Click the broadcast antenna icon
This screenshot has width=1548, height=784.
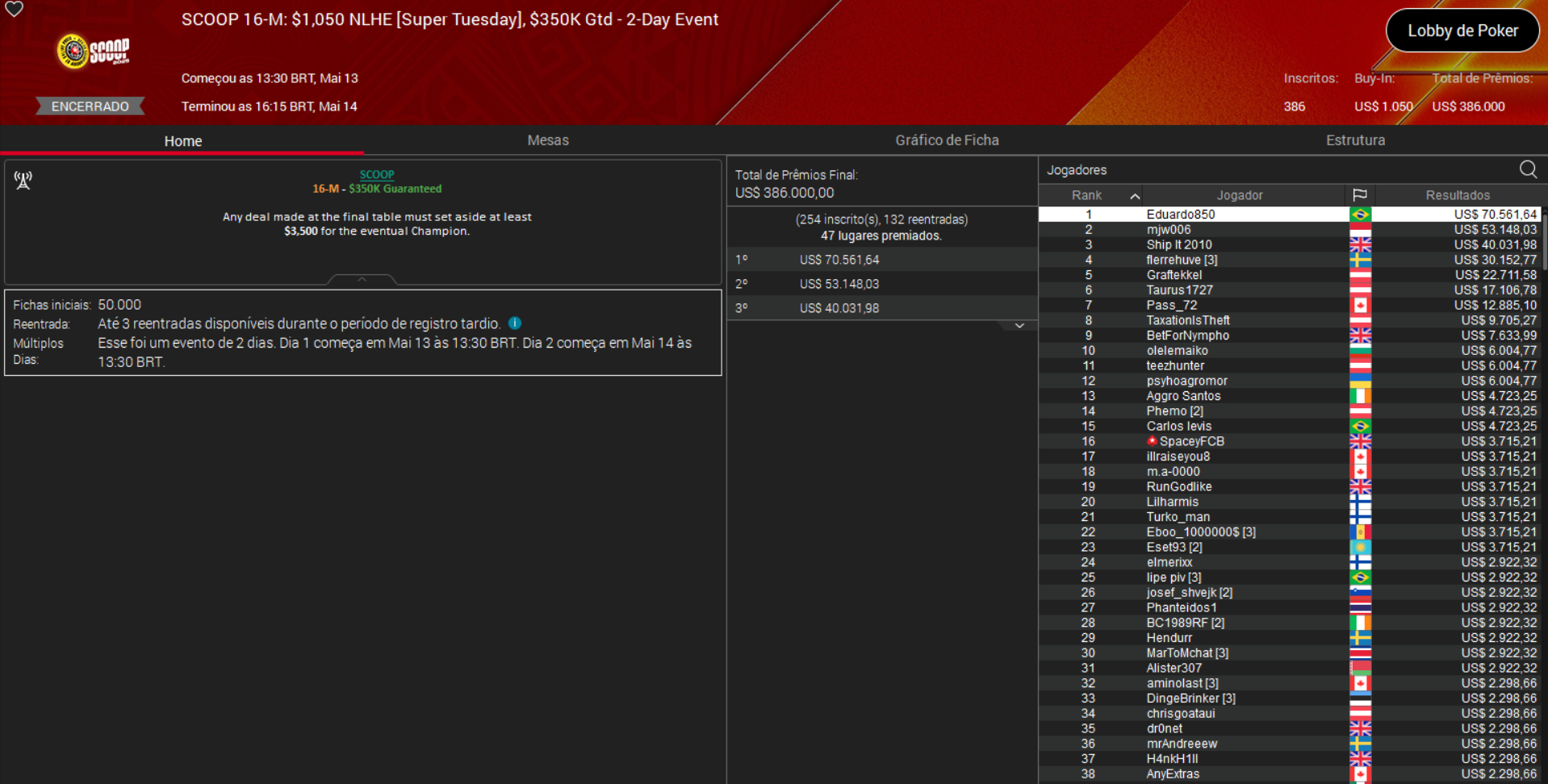(x=23, y=180)
